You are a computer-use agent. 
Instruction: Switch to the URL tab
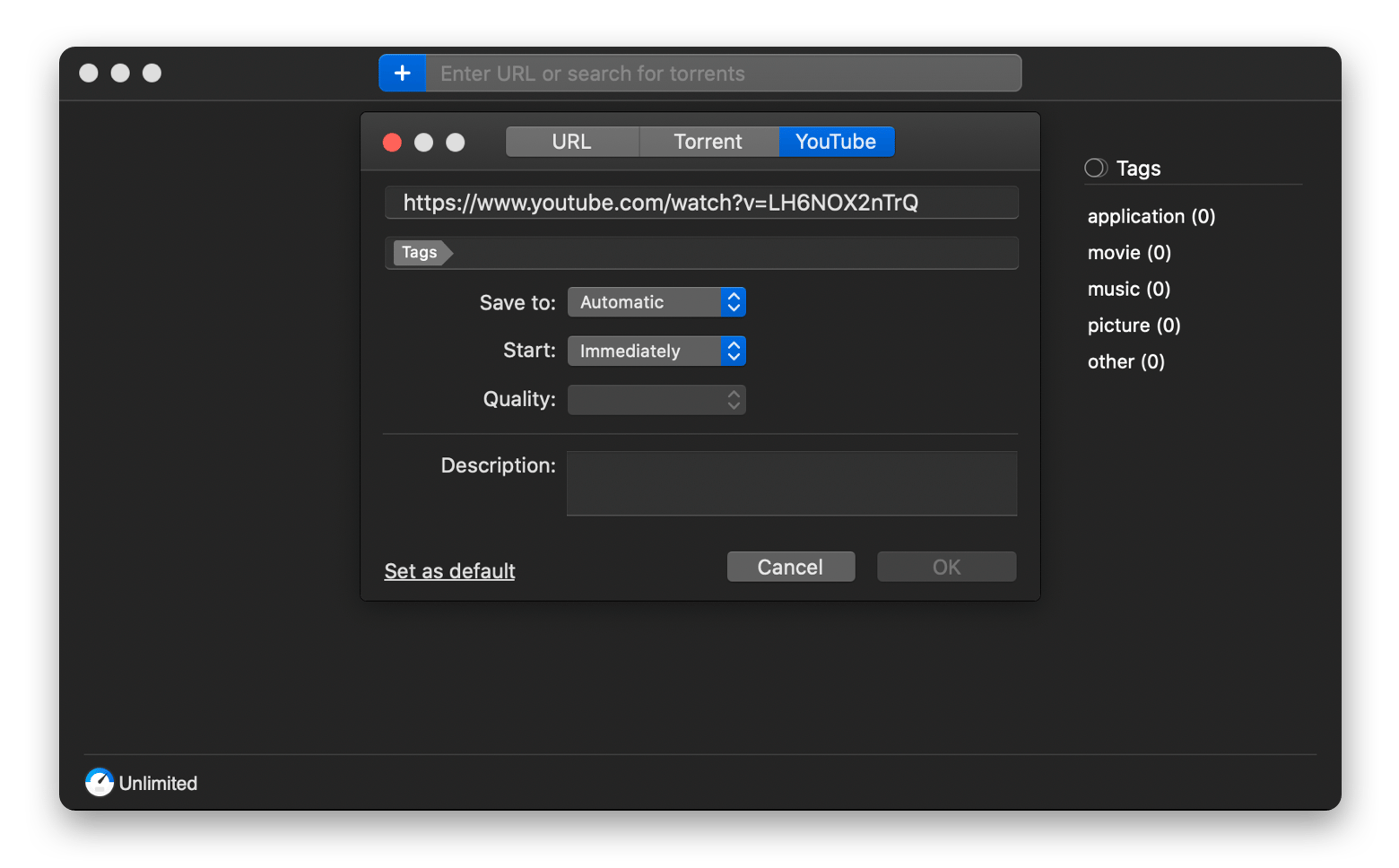572,142
